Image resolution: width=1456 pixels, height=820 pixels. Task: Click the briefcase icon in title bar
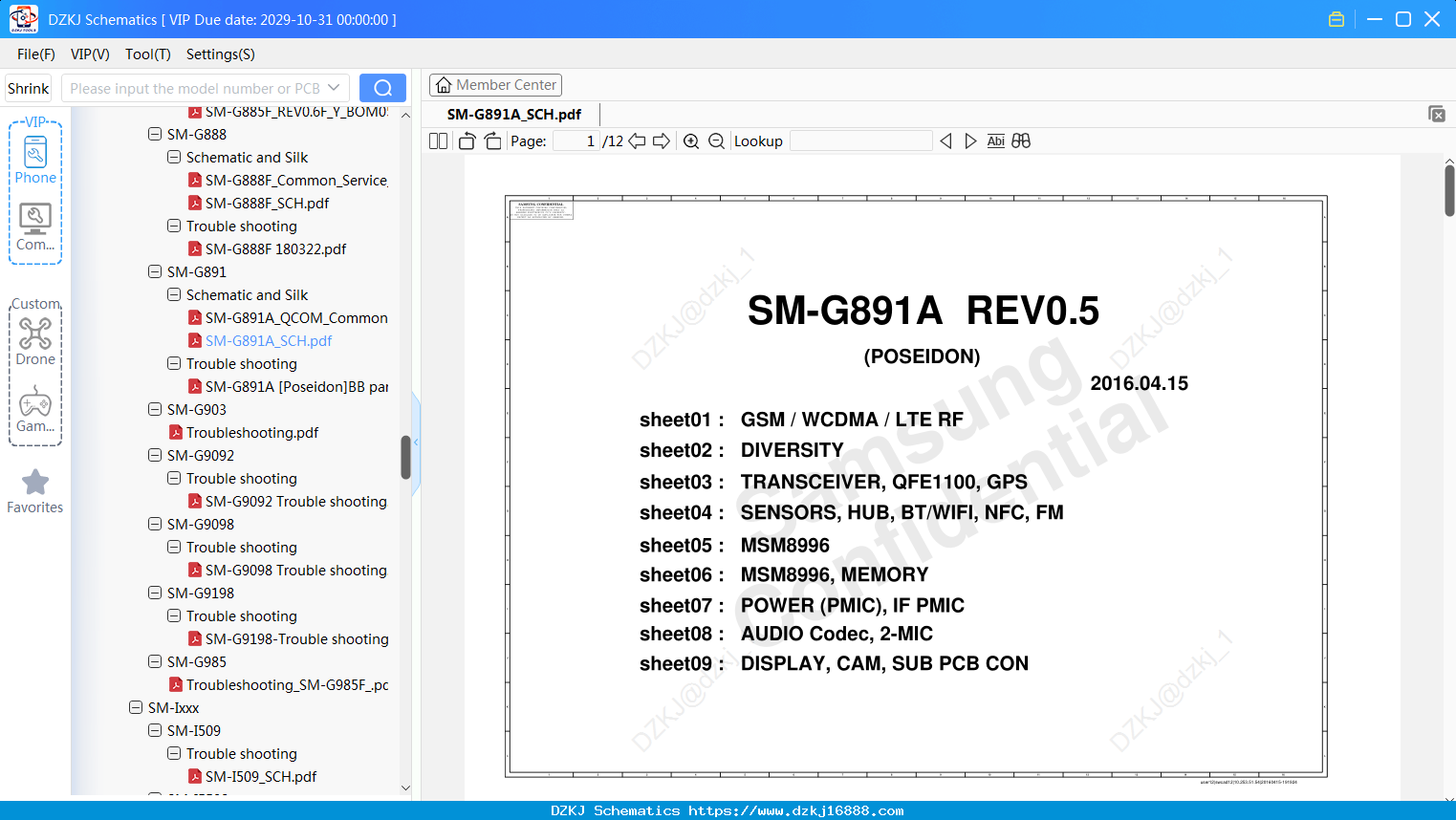click(x=1336, y=19)
